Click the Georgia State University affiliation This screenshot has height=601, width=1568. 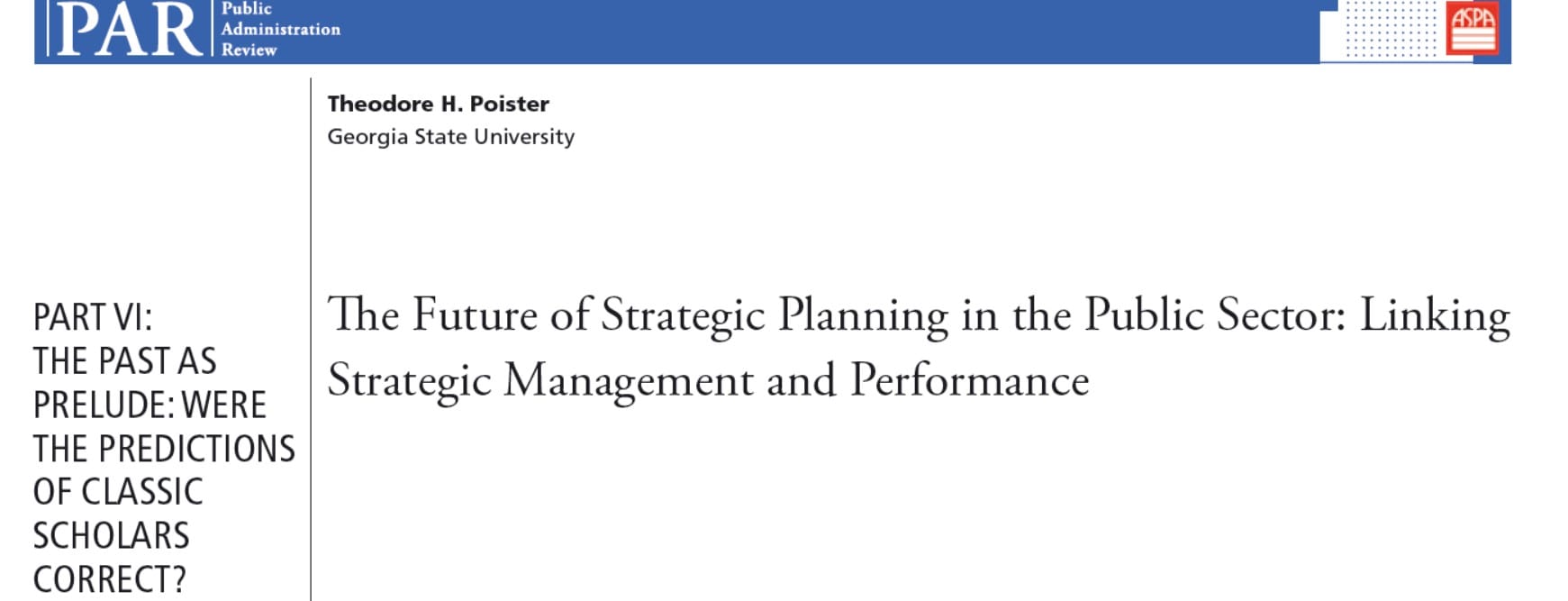[450, 137]
